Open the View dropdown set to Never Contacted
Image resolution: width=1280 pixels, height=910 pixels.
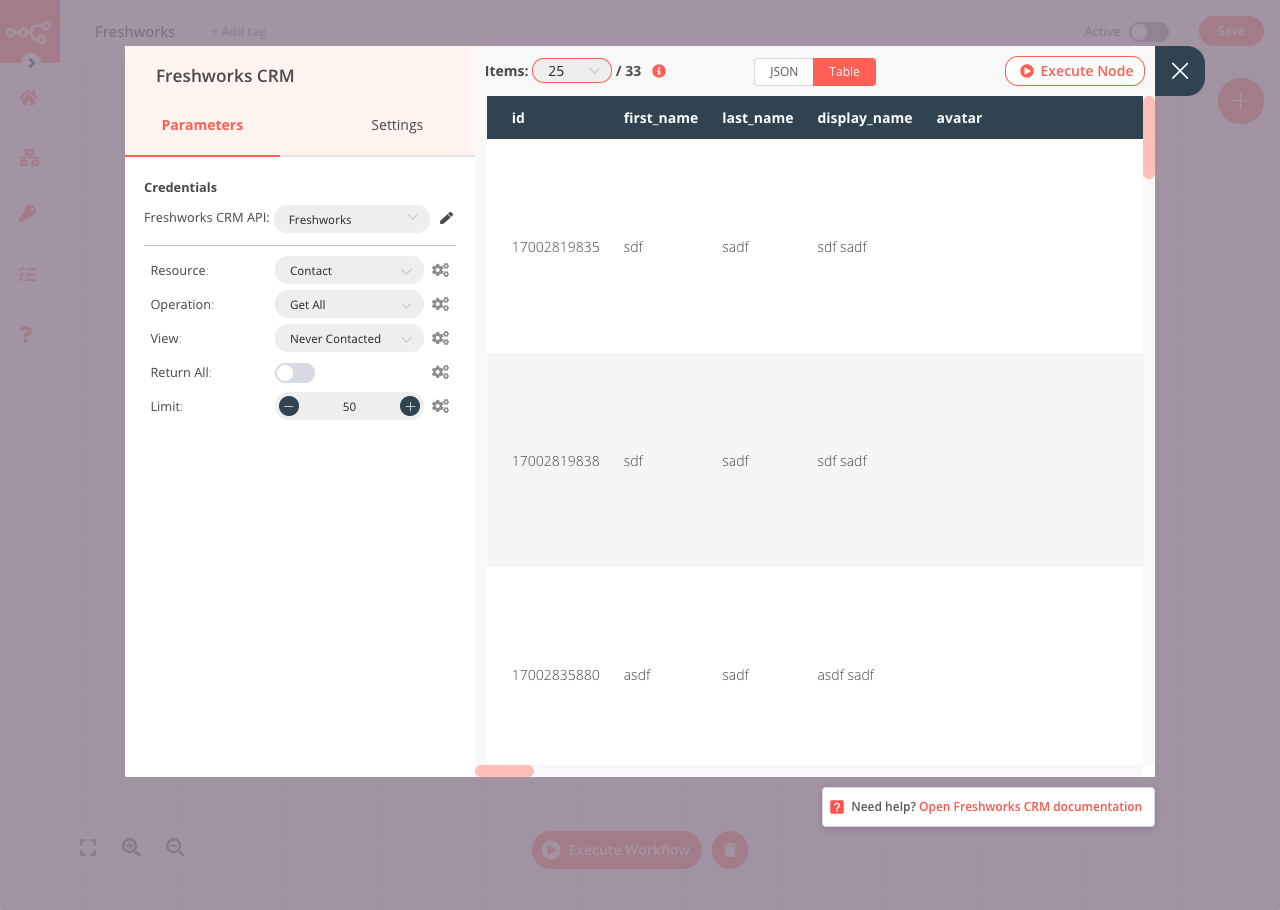[349, 338]
